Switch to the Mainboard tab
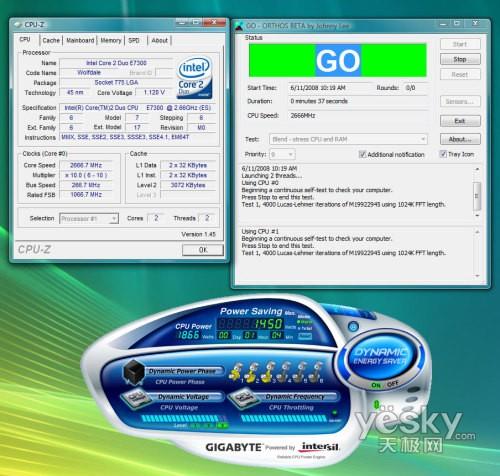The height and width of the screenshot is (476, 500). coord(80,40)
